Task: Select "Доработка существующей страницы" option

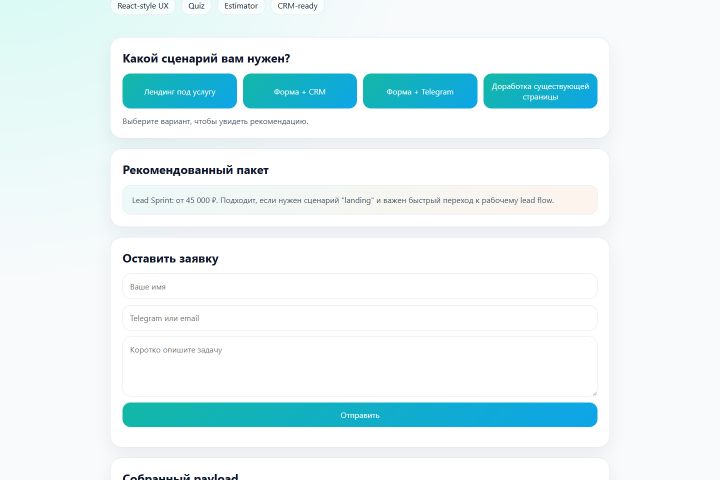Action: pyautogui.click(x=540, y=91)
